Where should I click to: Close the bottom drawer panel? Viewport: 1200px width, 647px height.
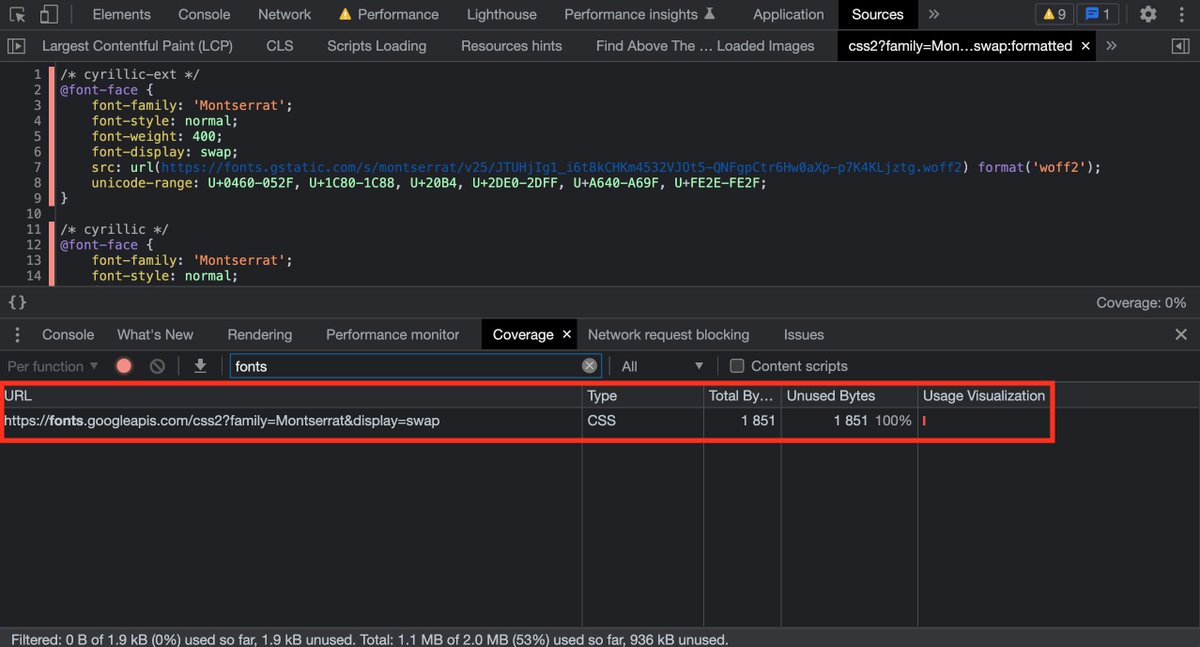coord(1181,335)
